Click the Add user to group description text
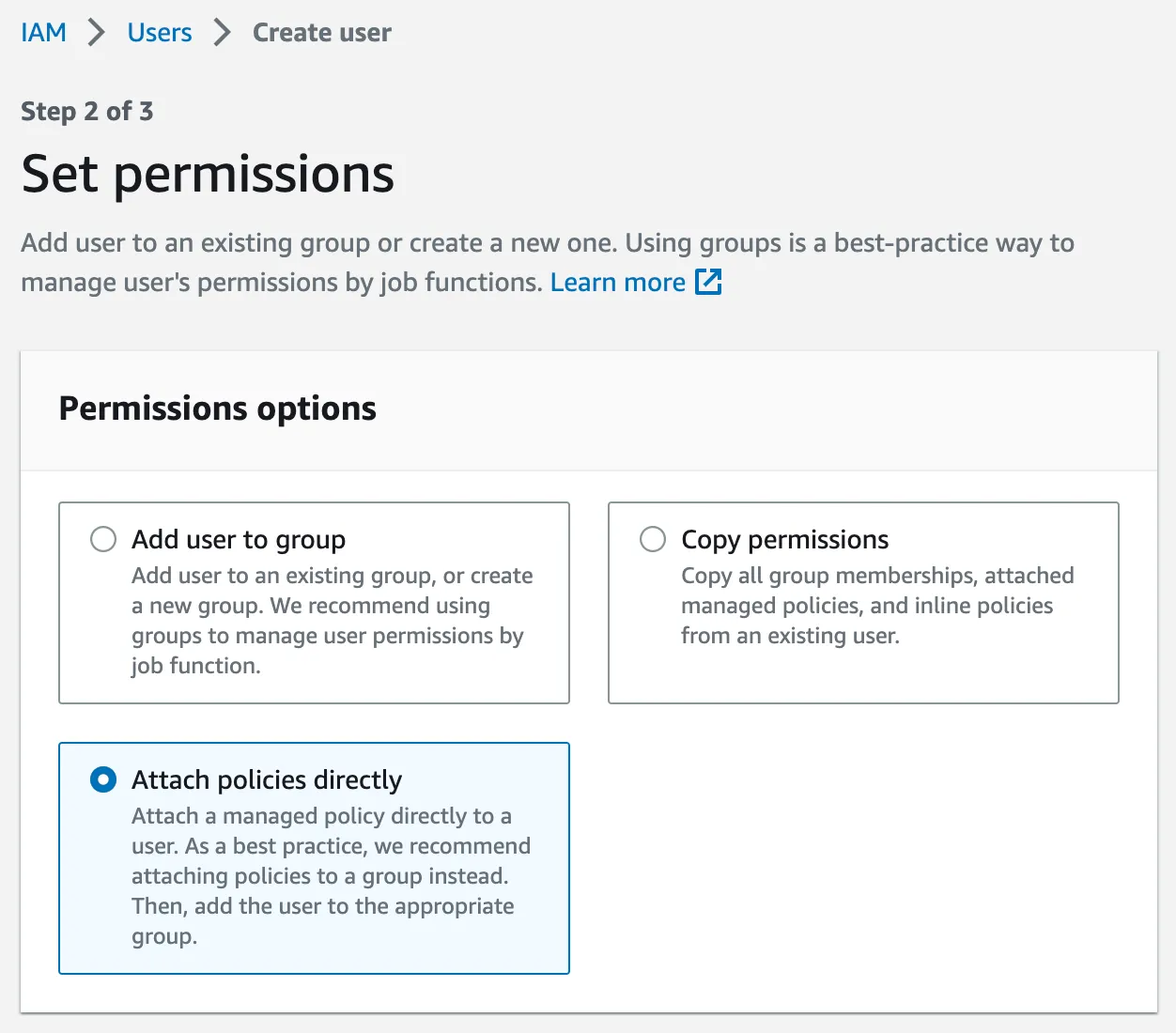Viewport: 1176px width, 1033px height. click(x=329, y=621)
